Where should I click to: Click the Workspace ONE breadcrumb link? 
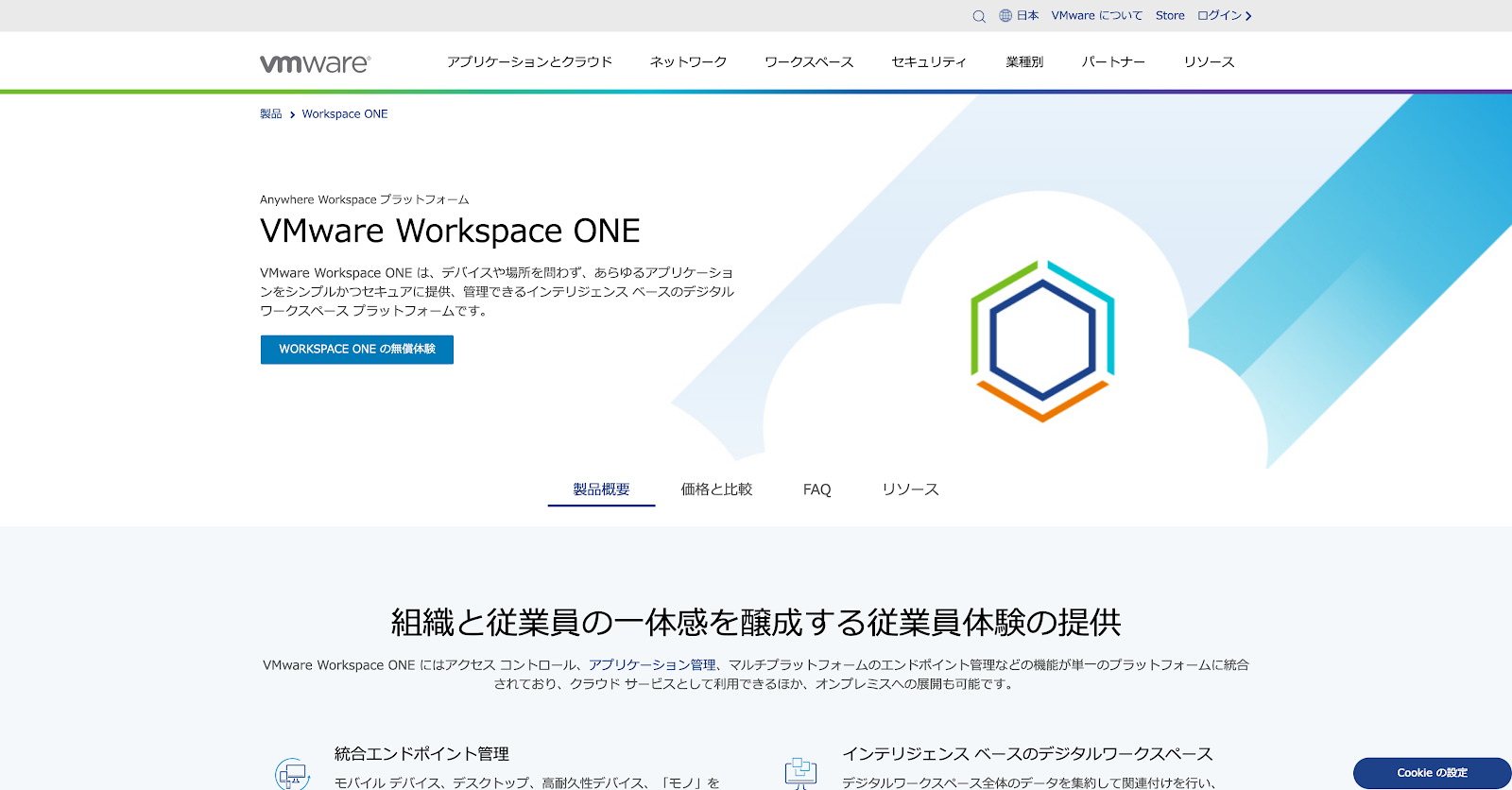click(345, 114)
